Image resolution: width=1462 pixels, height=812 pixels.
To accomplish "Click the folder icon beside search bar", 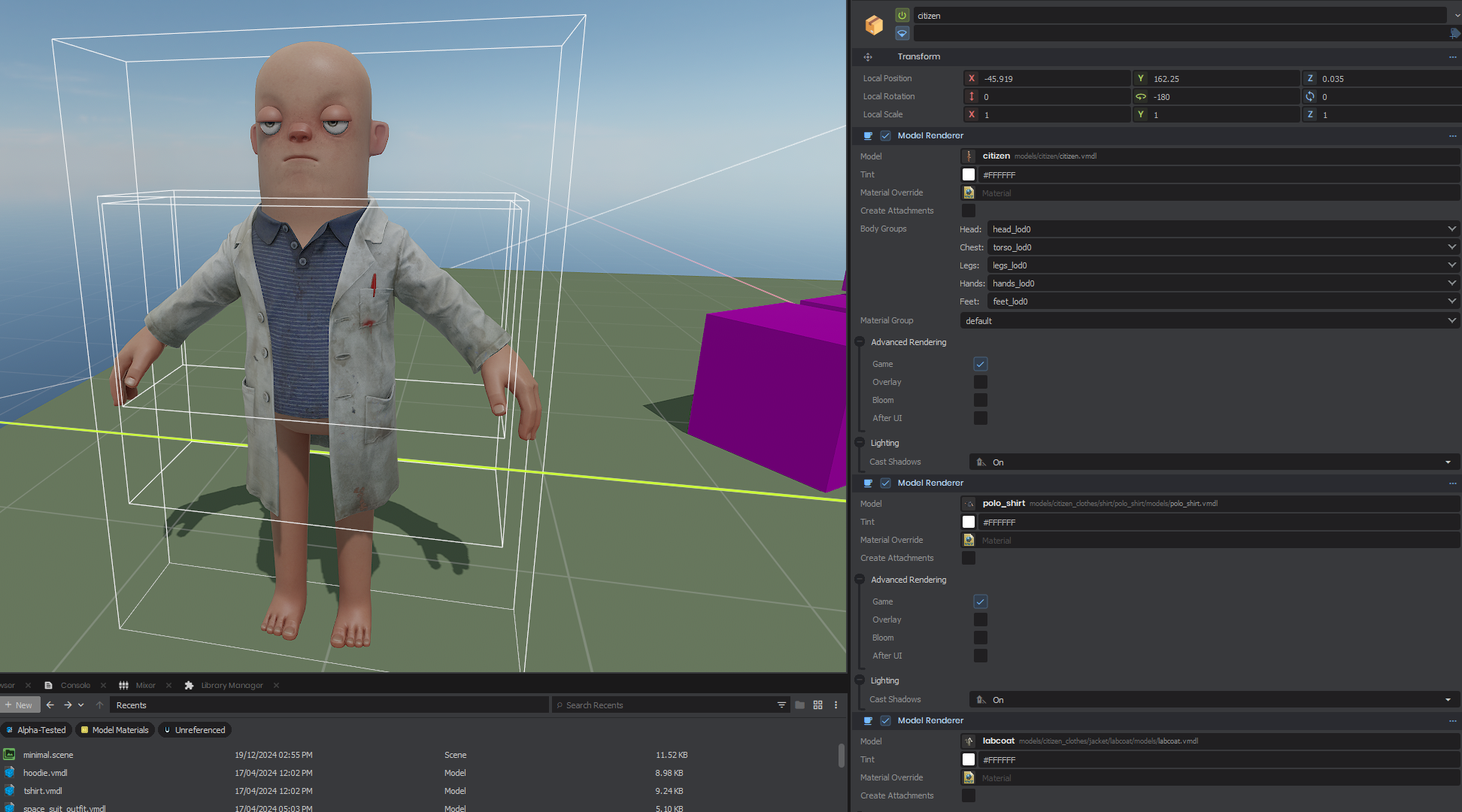I will [x=799, y=705].
